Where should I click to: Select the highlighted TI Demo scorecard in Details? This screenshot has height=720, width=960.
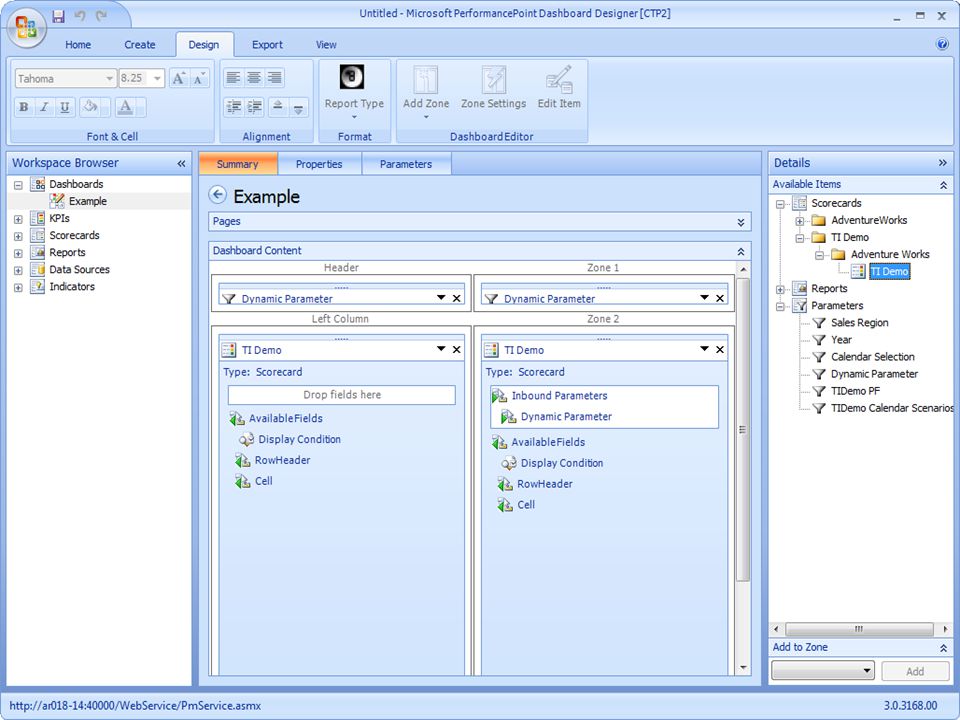point(890,271)
